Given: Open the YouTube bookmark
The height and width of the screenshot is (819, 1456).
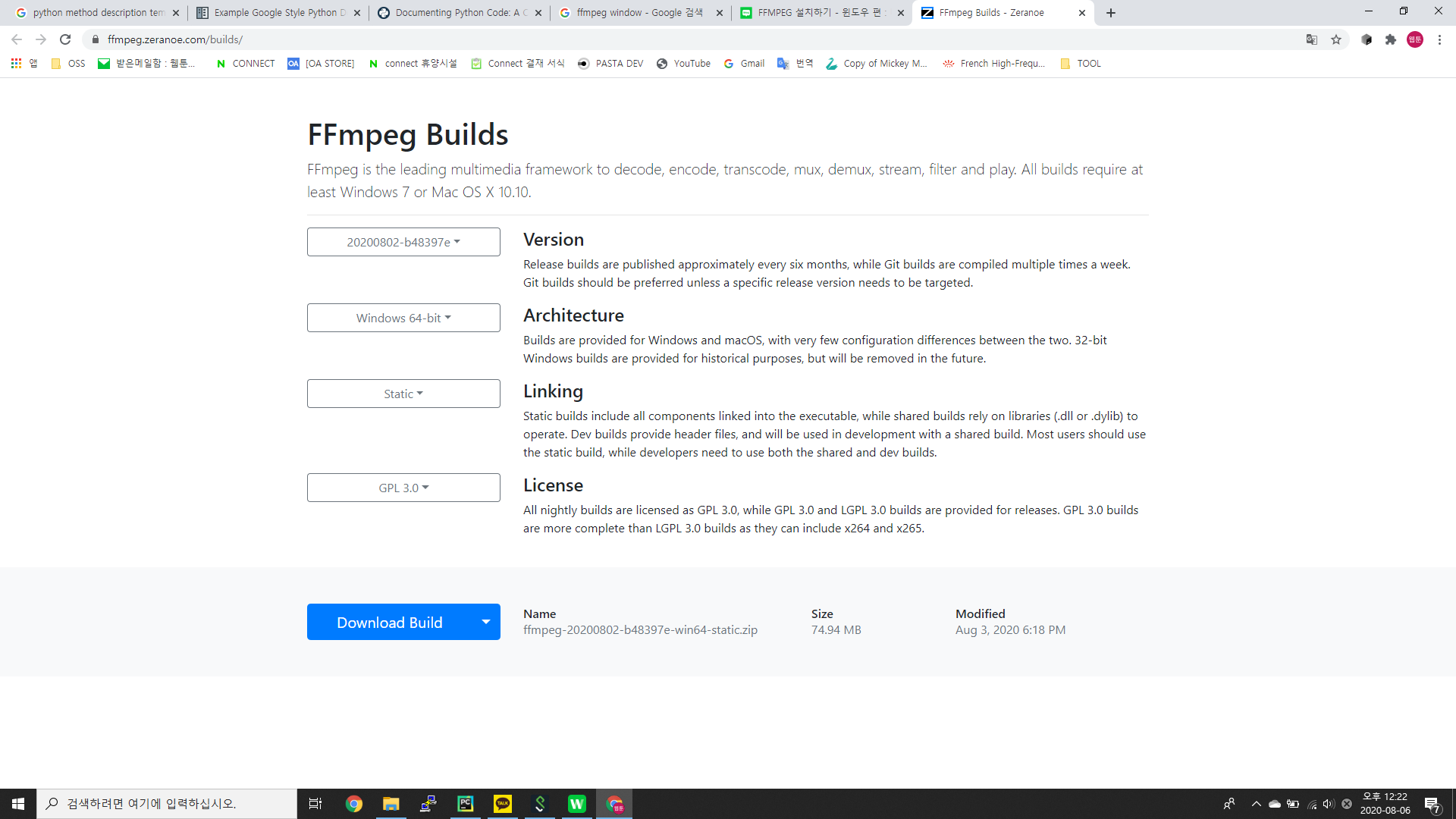Looking at the screenshot, I should click(x=683, y=64).
